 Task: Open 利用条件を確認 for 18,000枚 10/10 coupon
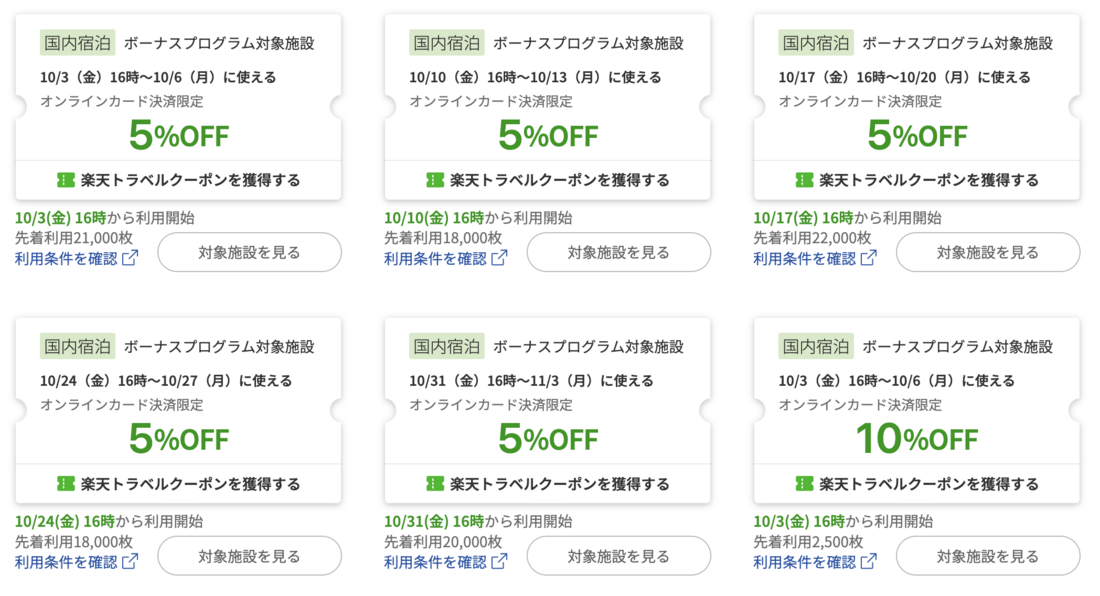pyautogui.click(x=435, y=258)
